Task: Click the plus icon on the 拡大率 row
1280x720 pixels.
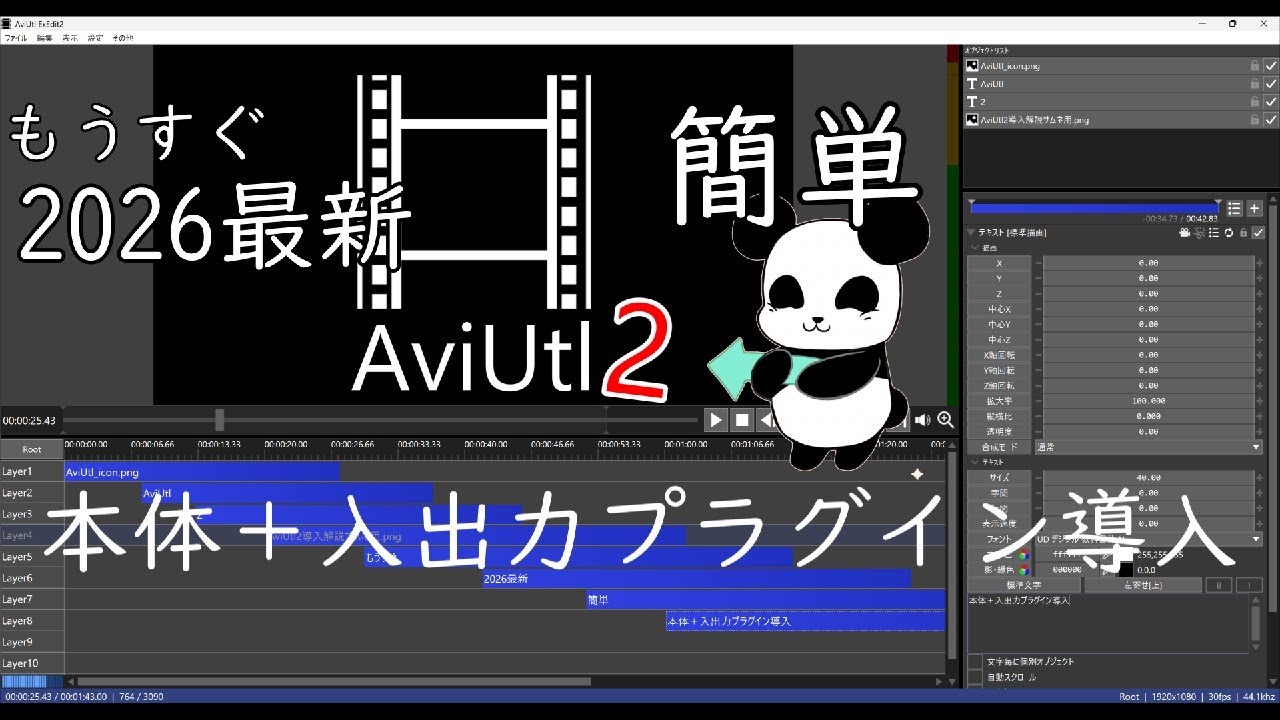Action: pyautogui.click(x=1258, y=401)
